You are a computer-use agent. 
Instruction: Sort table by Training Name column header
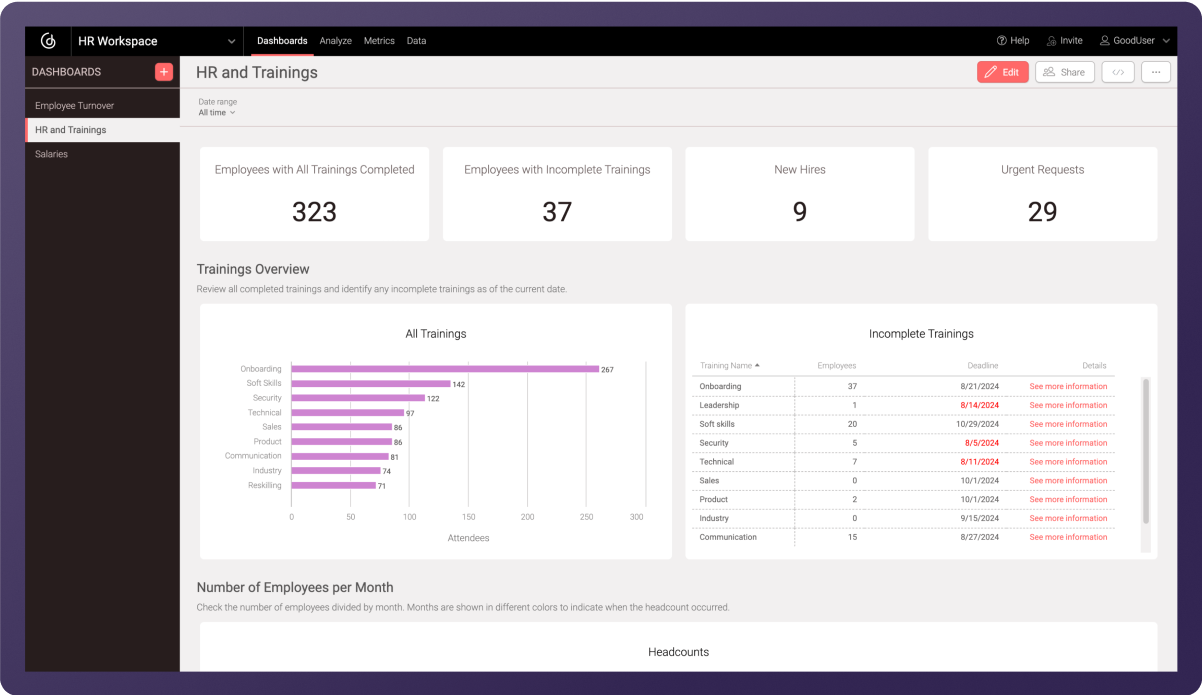729,366
